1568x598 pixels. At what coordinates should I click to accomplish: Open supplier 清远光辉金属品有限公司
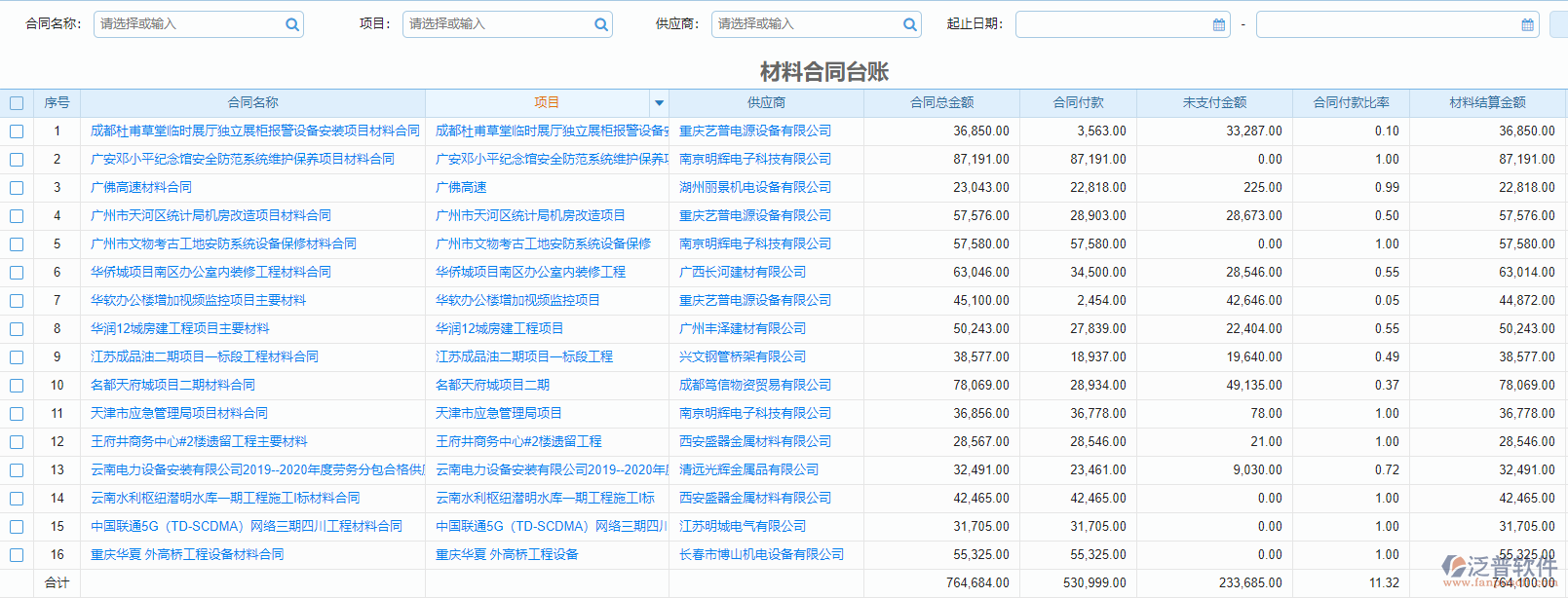748,469
